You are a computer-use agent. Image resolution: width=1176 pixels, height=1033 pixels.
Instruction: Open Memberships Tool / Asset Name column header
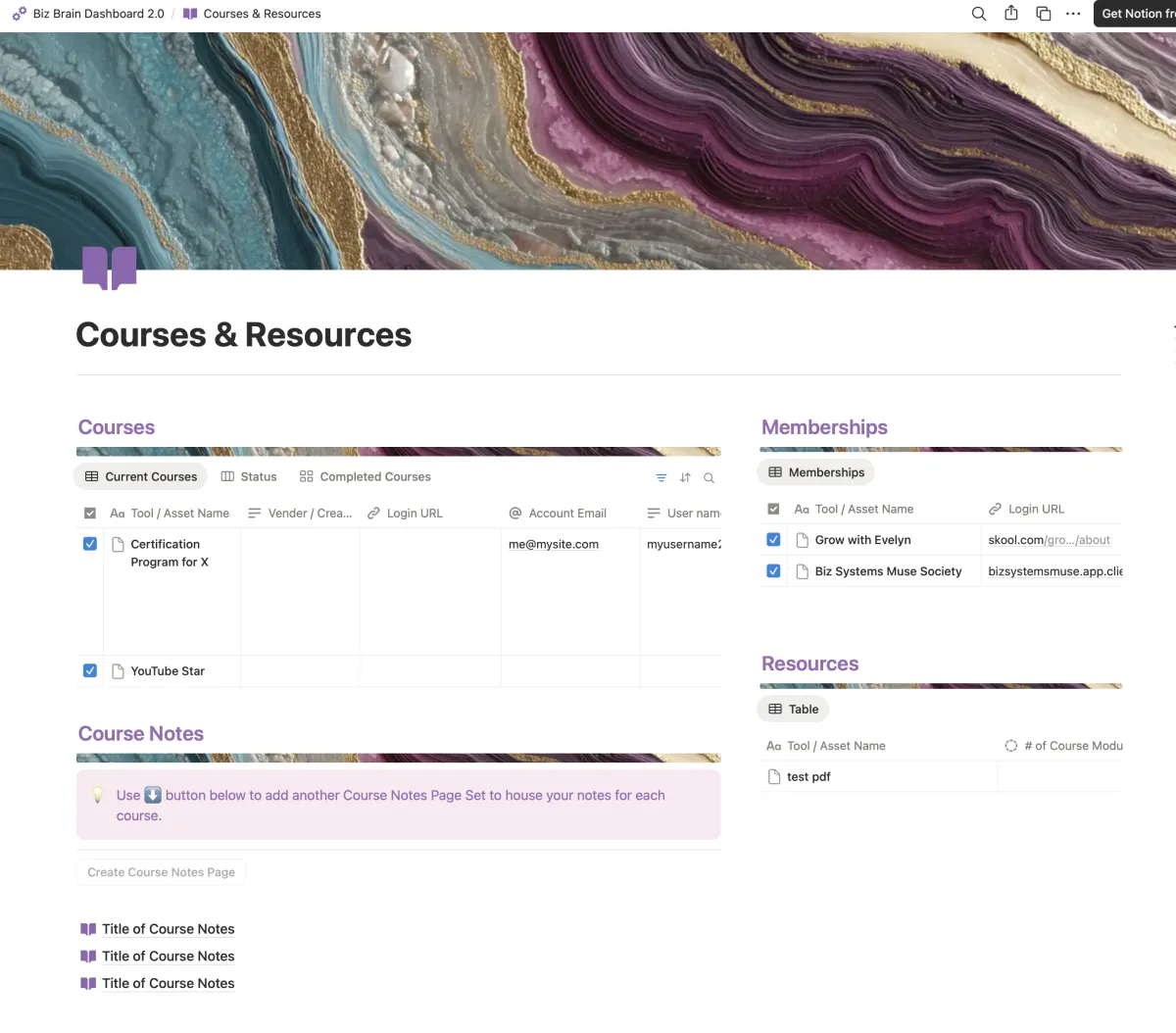854,509
